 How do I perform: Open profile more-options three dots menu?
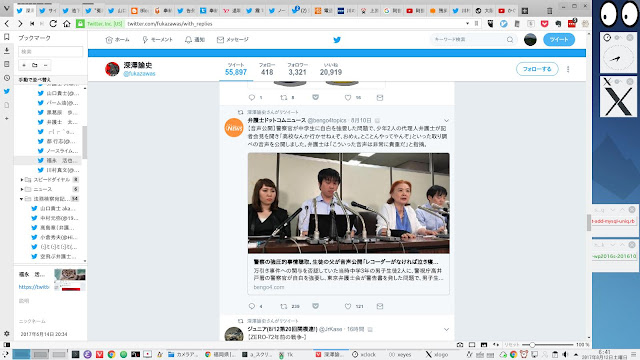point(568,69)
